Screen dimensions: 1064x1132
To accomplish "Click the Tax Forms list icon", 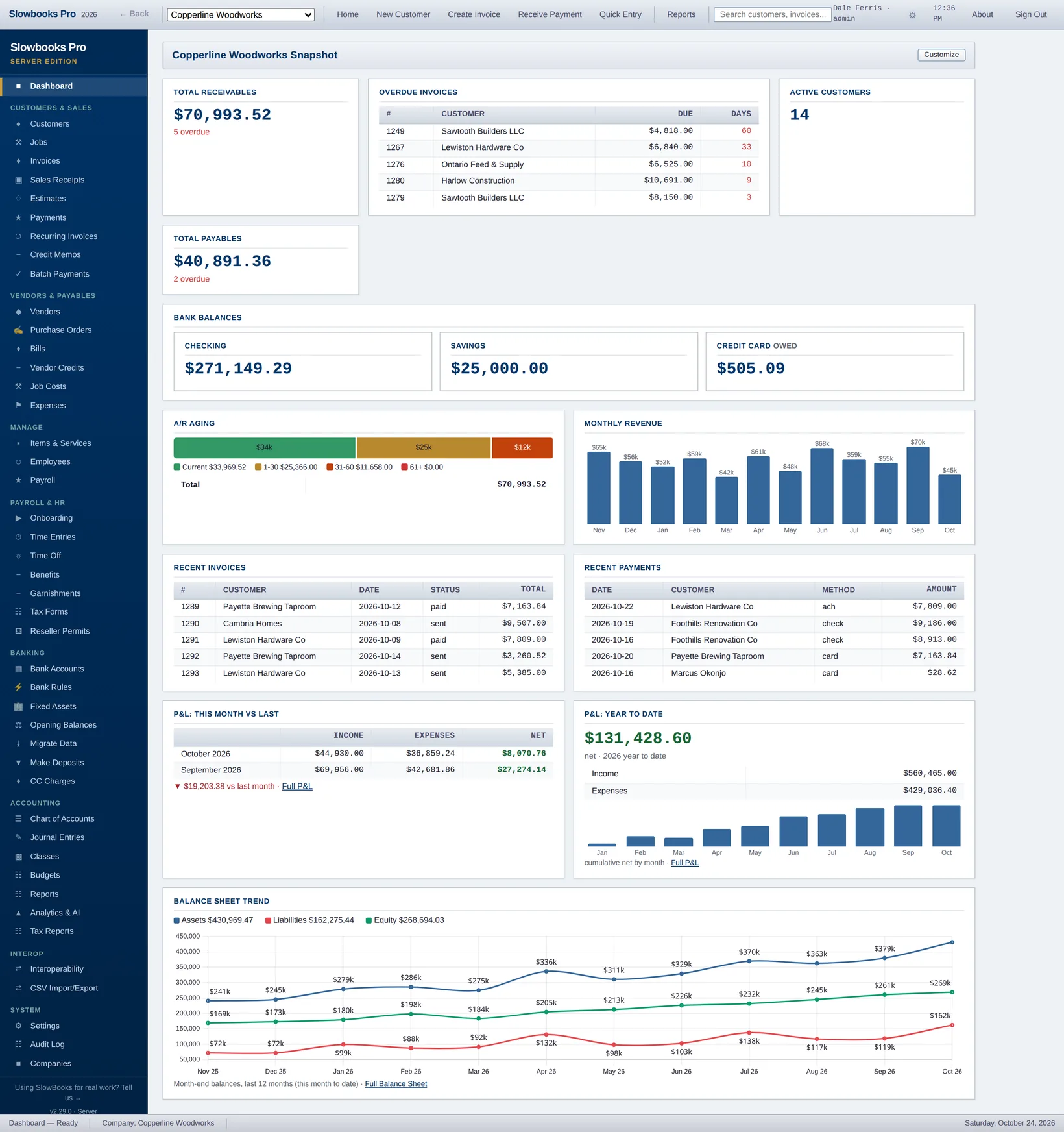I will tap(18, 611).
